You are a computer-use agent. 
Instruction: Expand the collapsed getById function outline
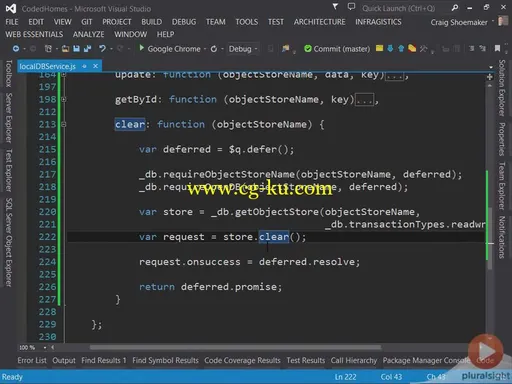pos(64,99)
